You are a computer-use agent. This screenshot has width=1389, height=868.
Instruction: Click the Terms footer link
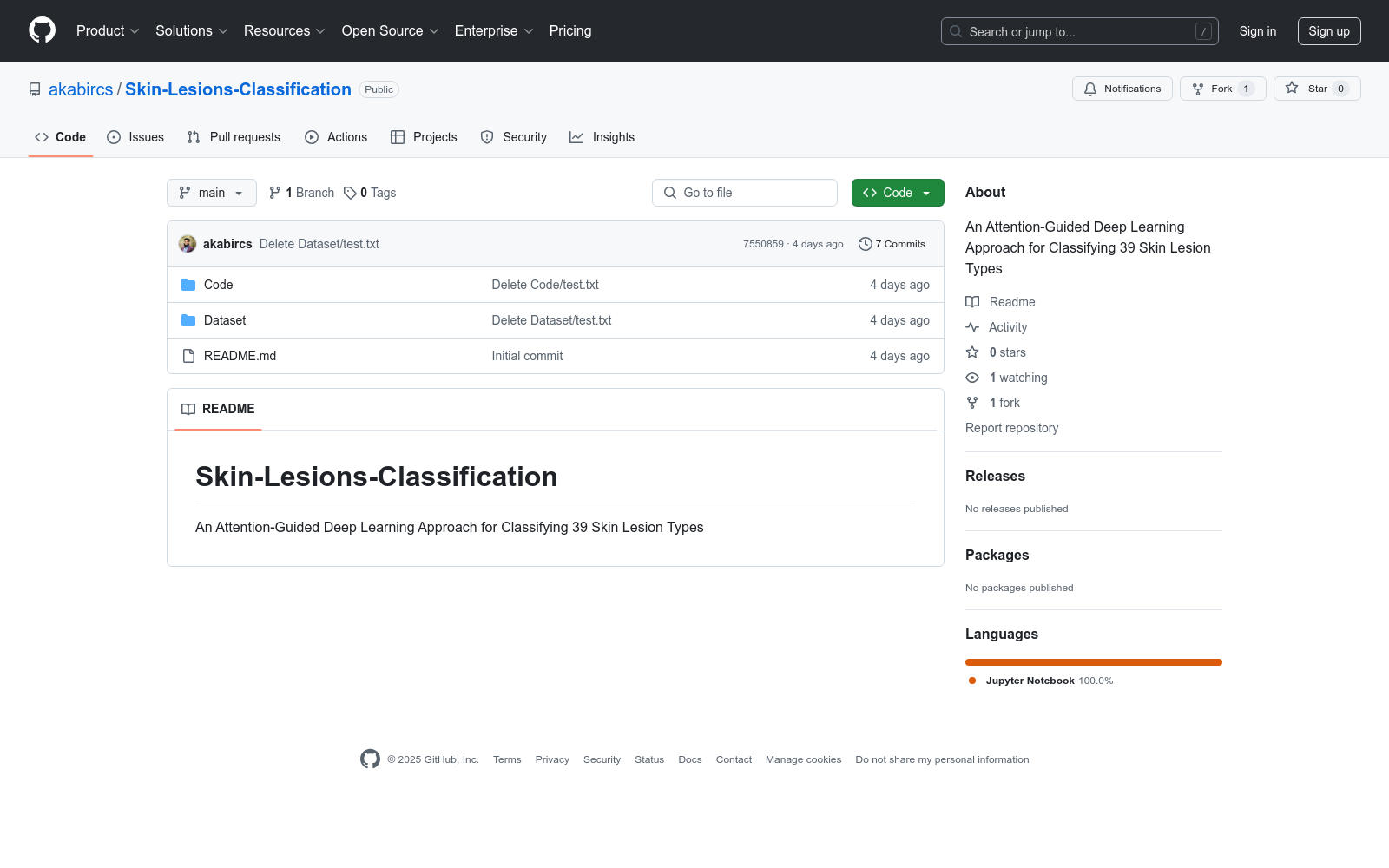pos(507,759)
